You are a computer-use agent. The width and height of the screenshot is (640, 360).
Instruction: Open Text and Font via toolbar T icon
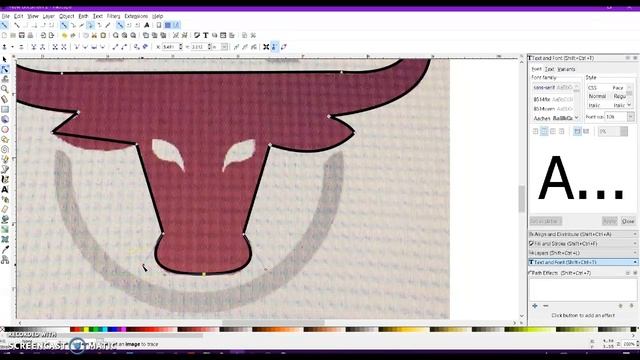(x=206, y=36)
